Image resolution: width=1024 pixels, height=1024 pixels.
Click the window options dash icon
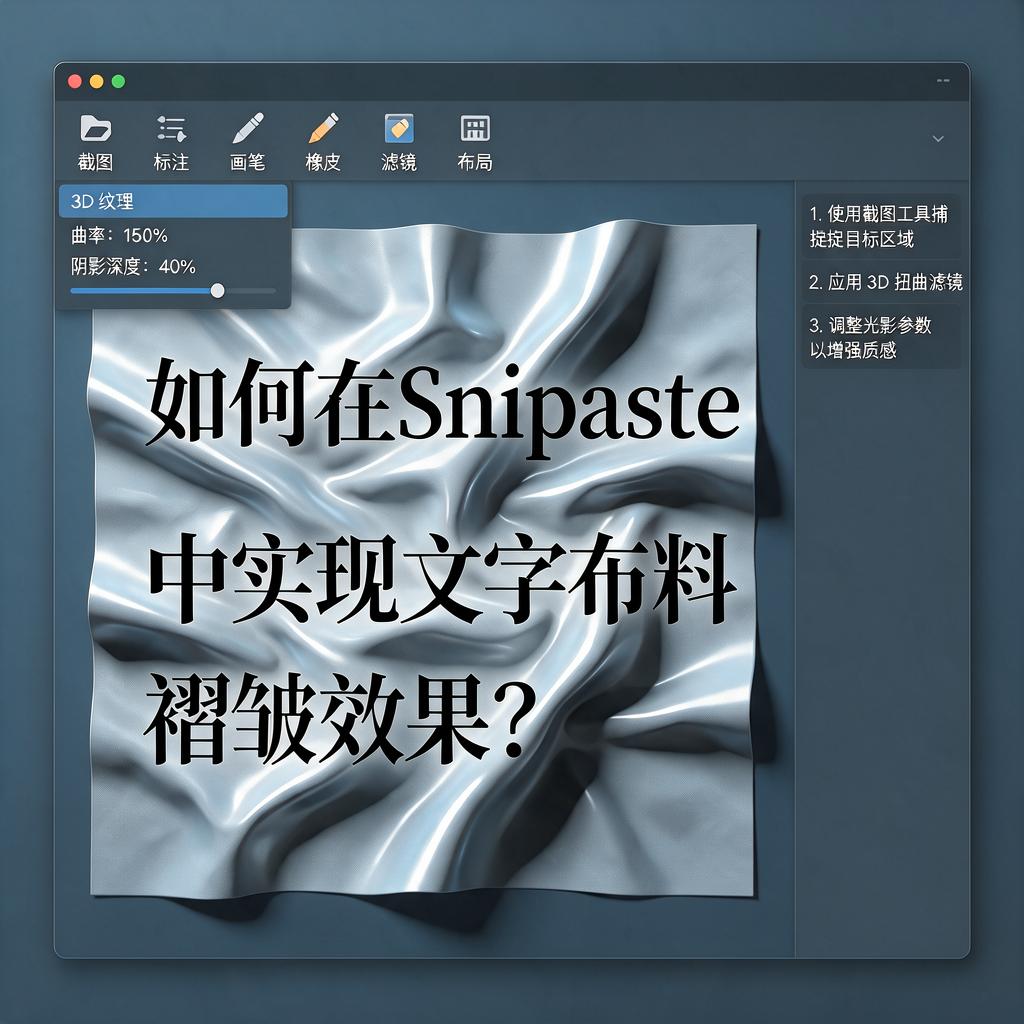pos(943,81)
